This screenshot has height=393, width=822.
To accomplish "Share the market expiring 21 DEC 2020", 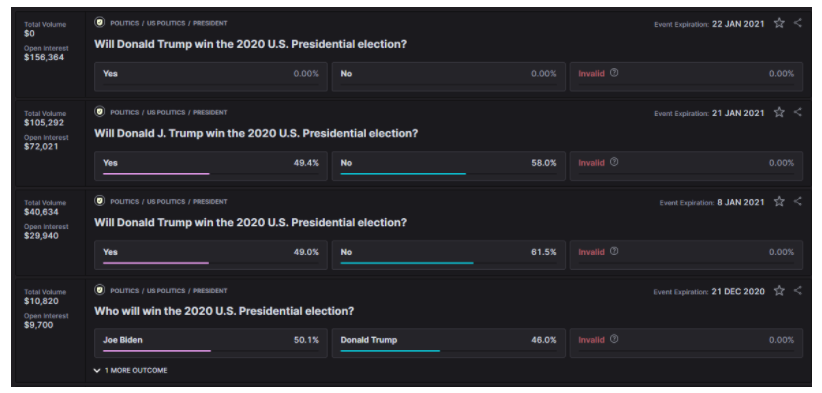I will click(x=797, y=290).
